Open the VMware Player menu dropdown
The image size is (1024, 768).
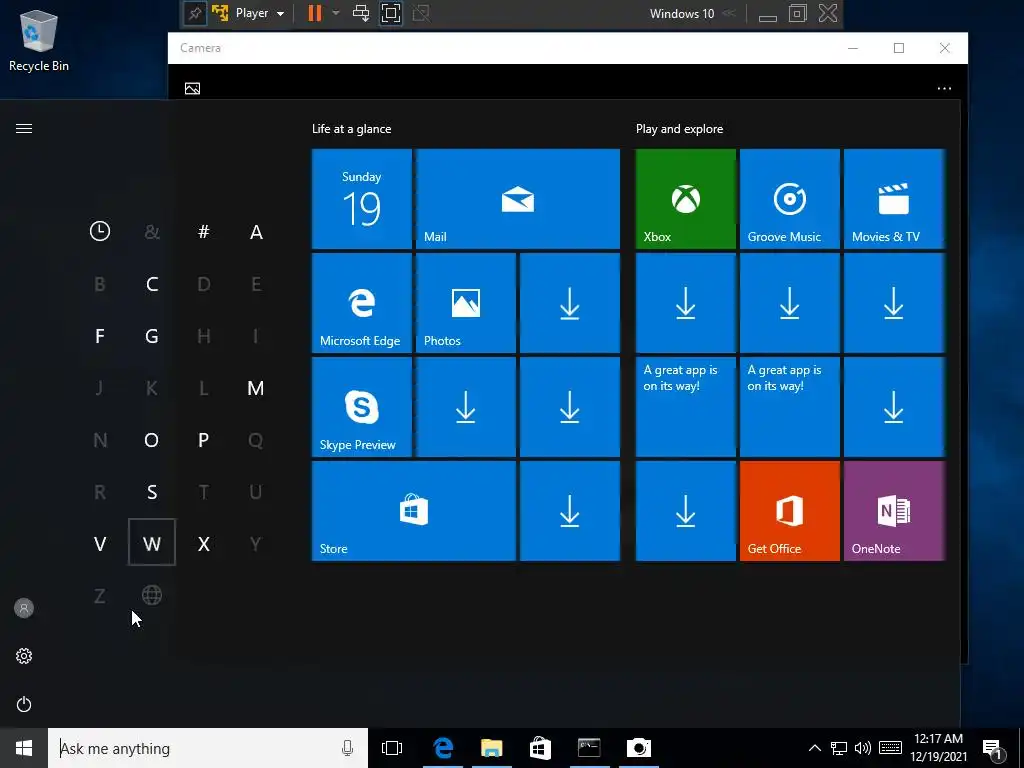click(x=260, y=13)
